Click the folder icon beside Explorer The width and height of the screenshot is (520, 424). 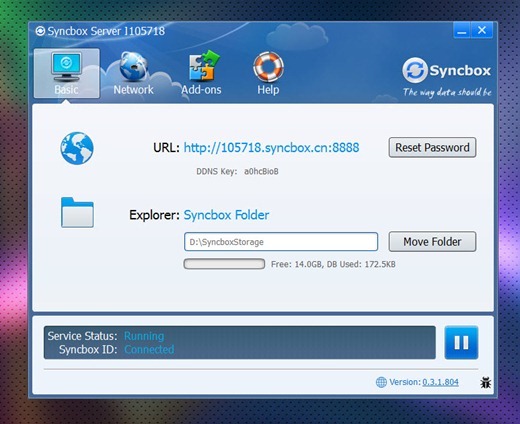pyautogui.click(x=77, y=212)
